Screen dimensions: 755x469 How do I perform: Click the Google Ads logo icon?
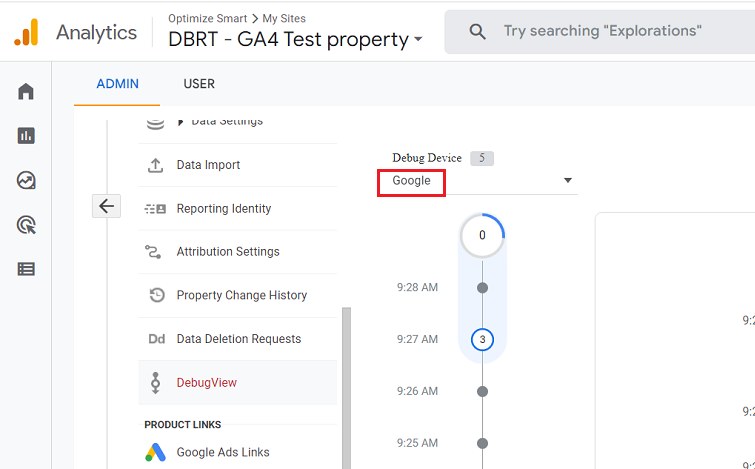(x=156, y=452)
